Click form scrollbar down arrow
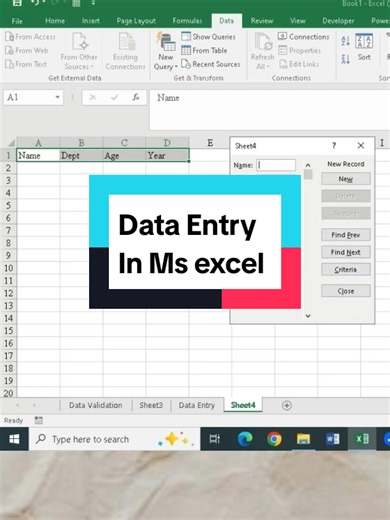This screenshot has height=520, width=390. 308,316
